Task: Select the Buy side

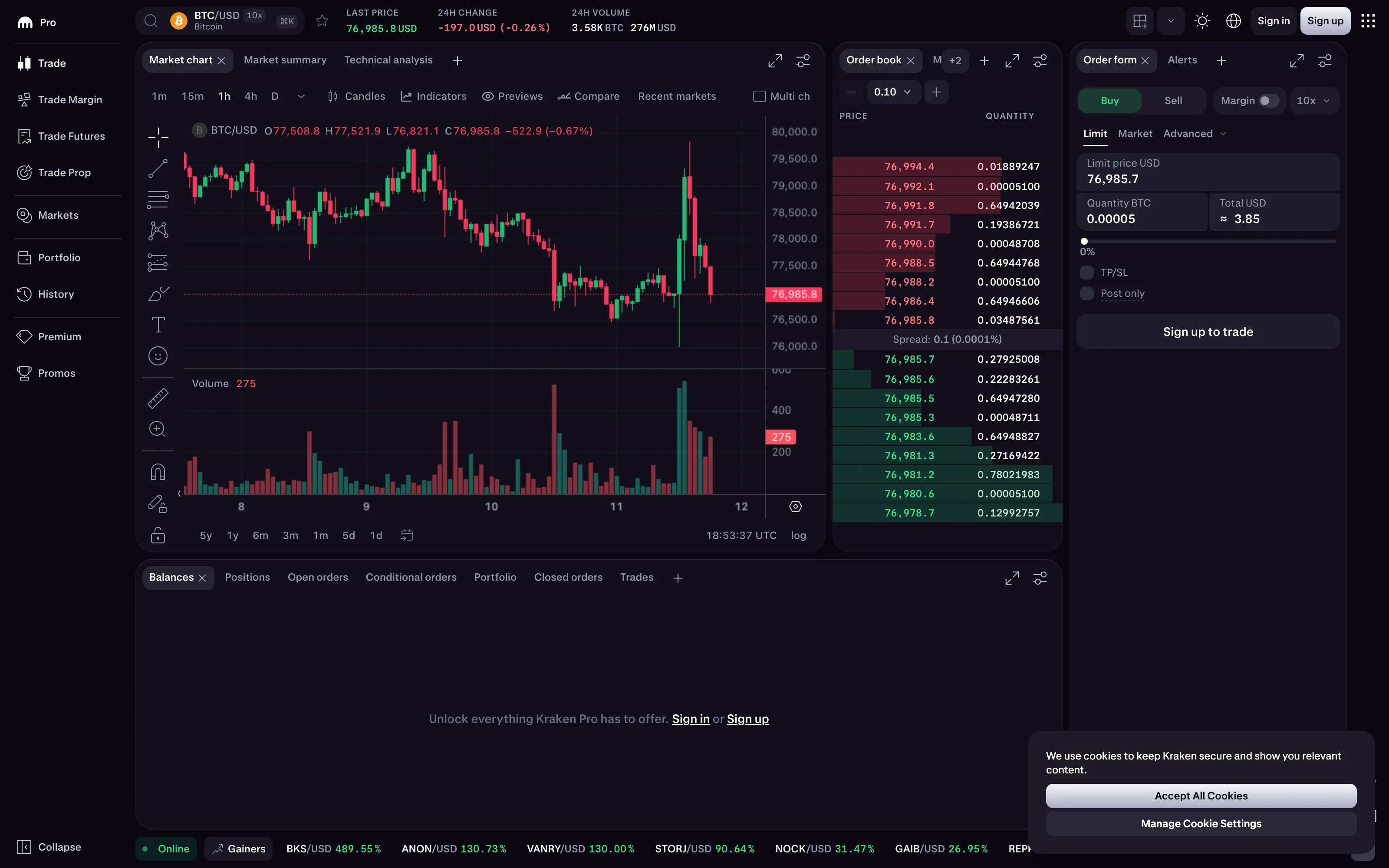Action: tap(1109, 100)
